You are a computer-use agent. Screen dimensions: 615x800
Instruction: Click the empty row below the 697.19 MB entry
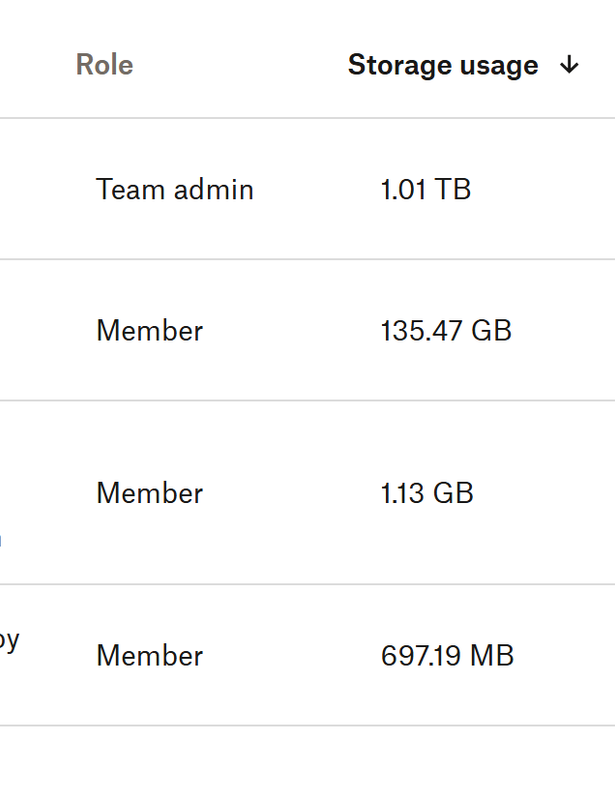tap(300, 765)
